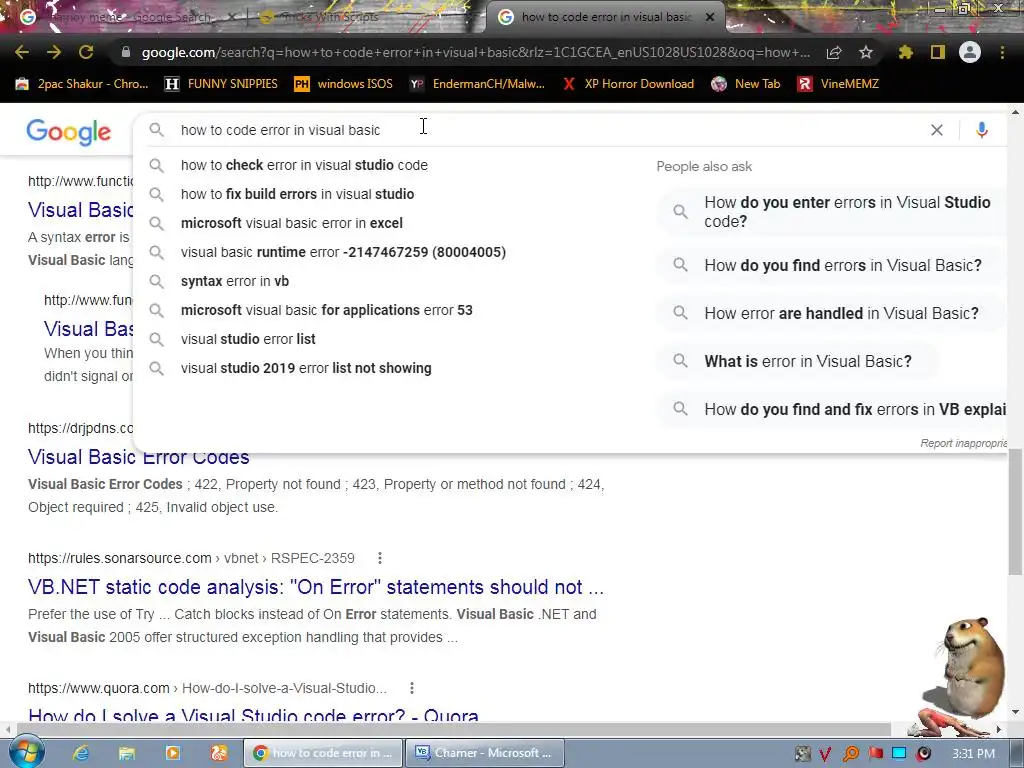Open the New Tab bookmark
Viewport: 1024px width, 768px height.
click(746, 84)
